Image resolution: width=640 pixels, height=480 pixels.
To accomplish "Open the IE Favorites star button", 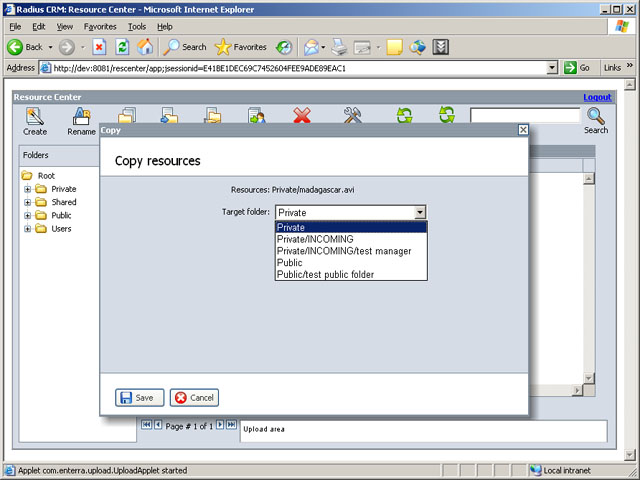I will (240, 47).
